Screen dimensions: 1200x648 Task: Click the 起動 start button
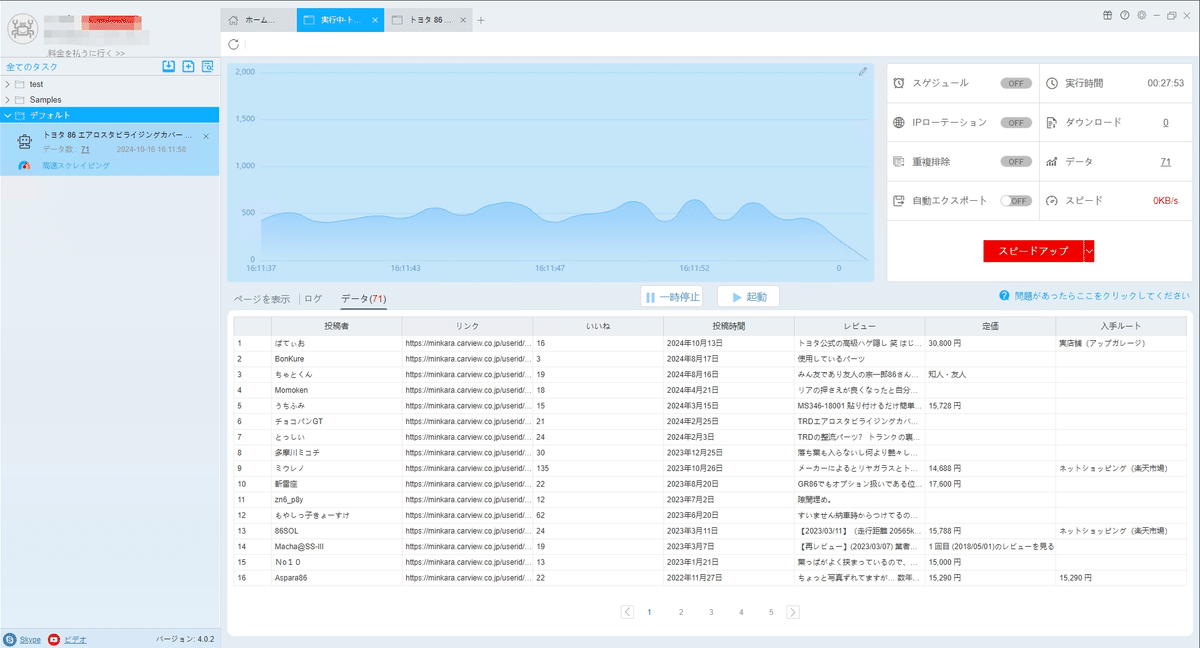[x=748, y=297]
